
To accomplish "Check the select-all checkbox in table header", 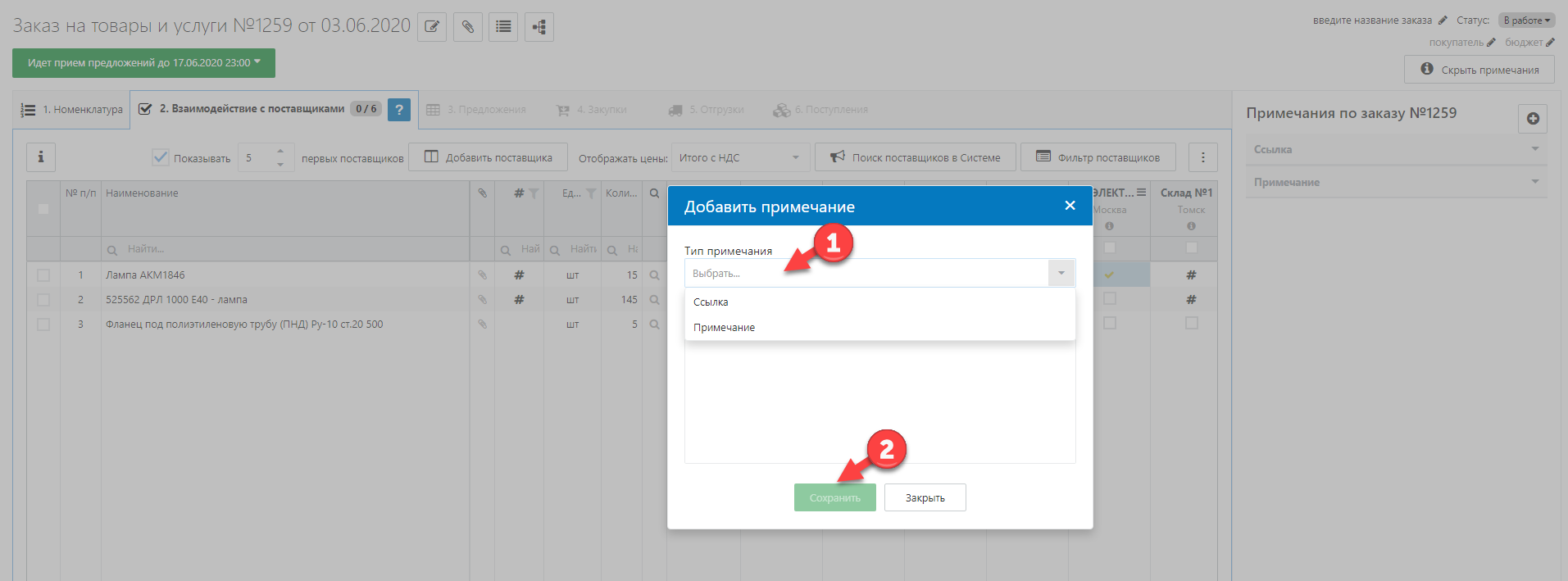I will click(43, 209).
